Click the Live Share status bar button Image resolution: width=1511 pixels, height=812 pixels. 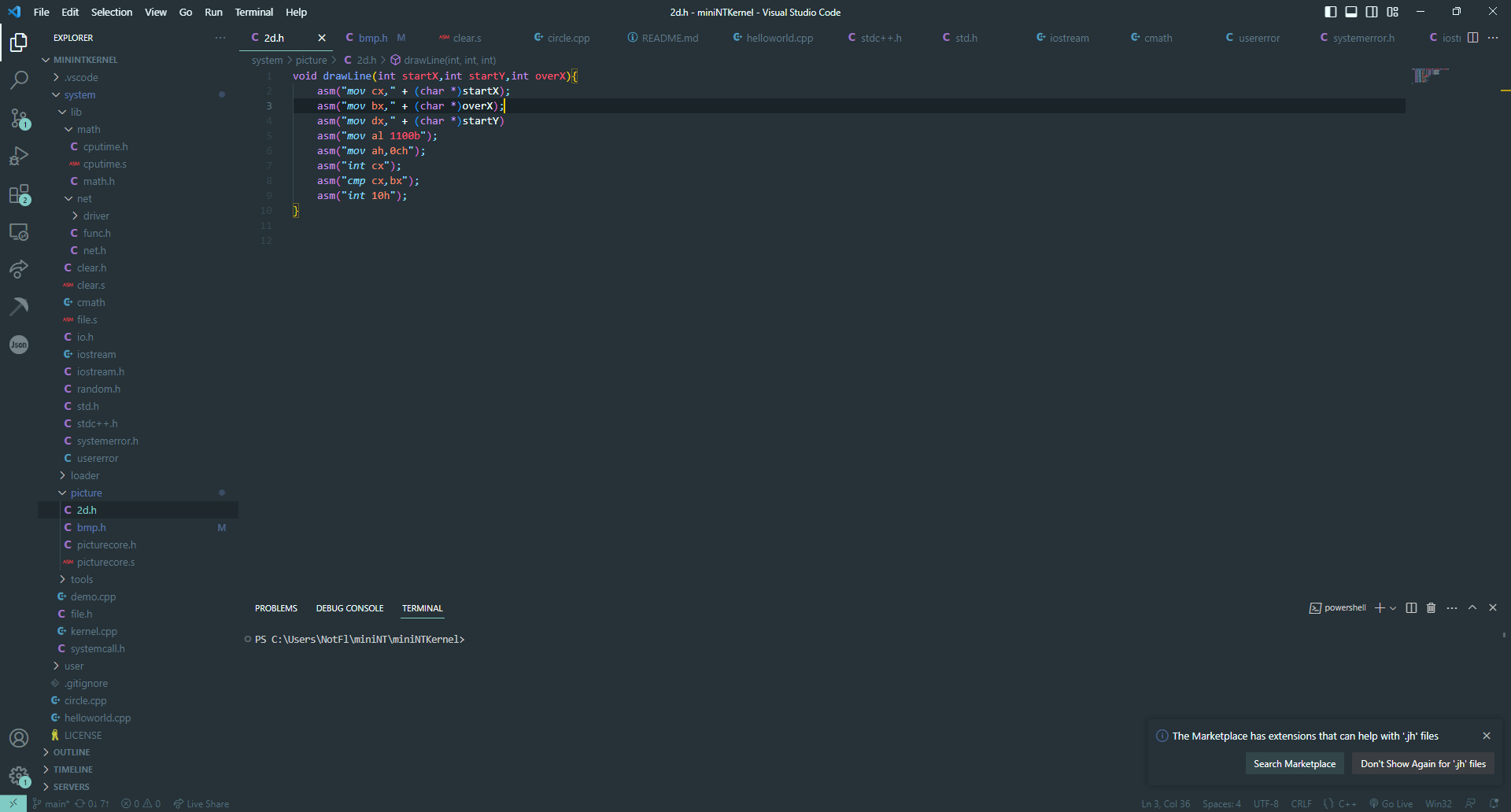(201, 803)
